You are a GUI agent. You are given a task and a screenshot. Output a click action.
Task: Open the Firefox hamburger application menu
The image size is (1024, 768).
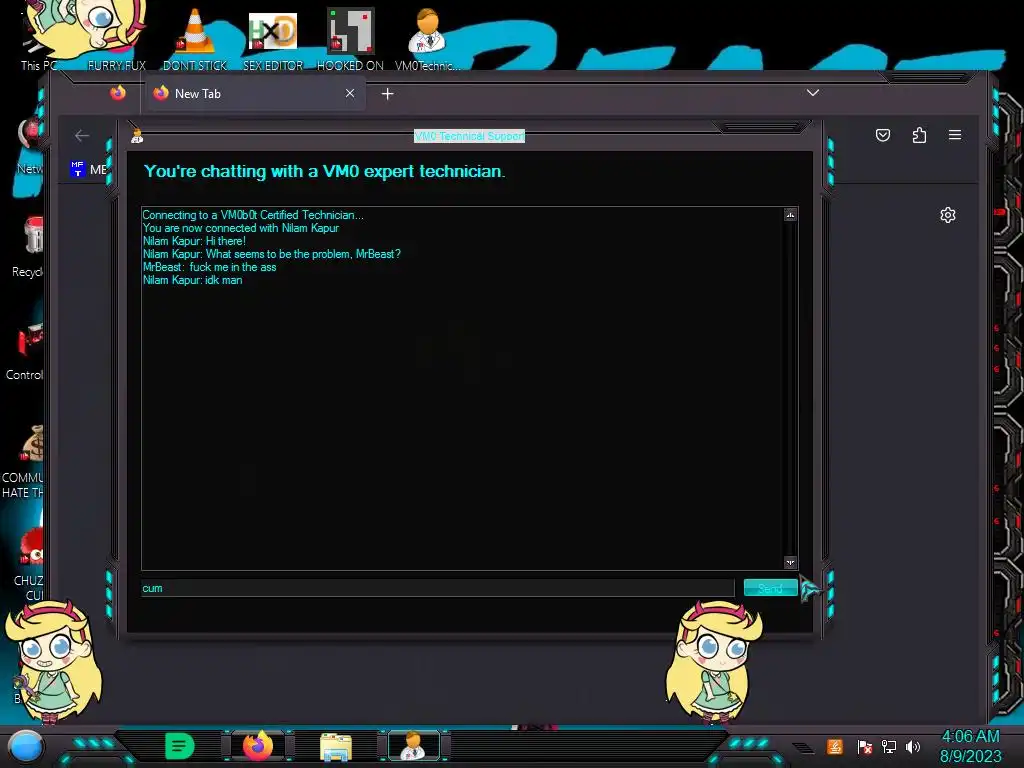955,135
